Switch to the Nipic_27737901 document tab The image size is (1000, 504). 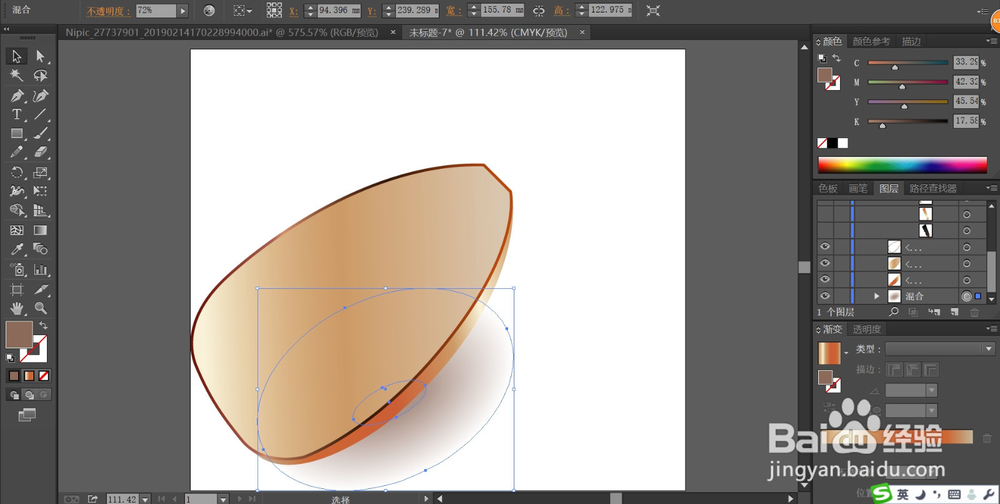221,32
